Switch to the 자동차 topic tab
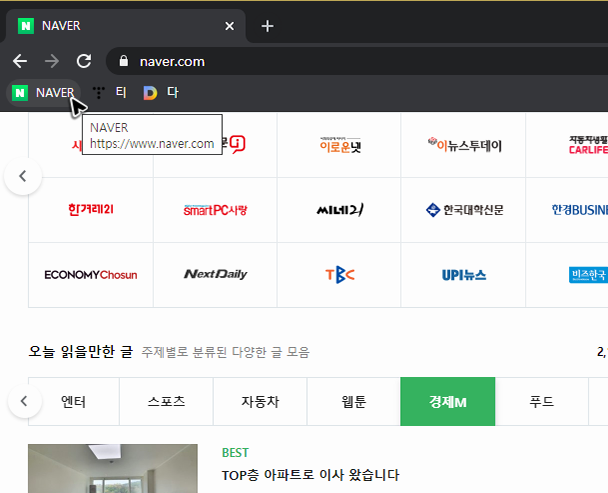 (260, 401)
